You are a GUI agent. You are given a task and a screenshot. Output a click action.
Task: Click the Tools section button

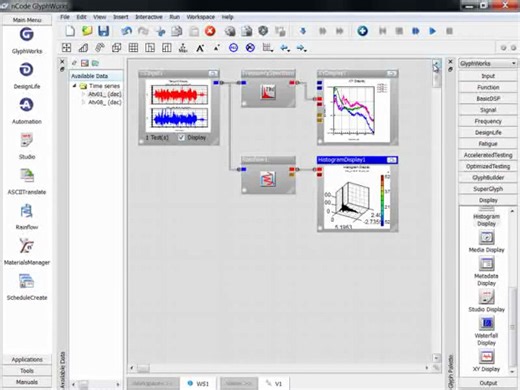pyautogui.click(x=27, y=371)
